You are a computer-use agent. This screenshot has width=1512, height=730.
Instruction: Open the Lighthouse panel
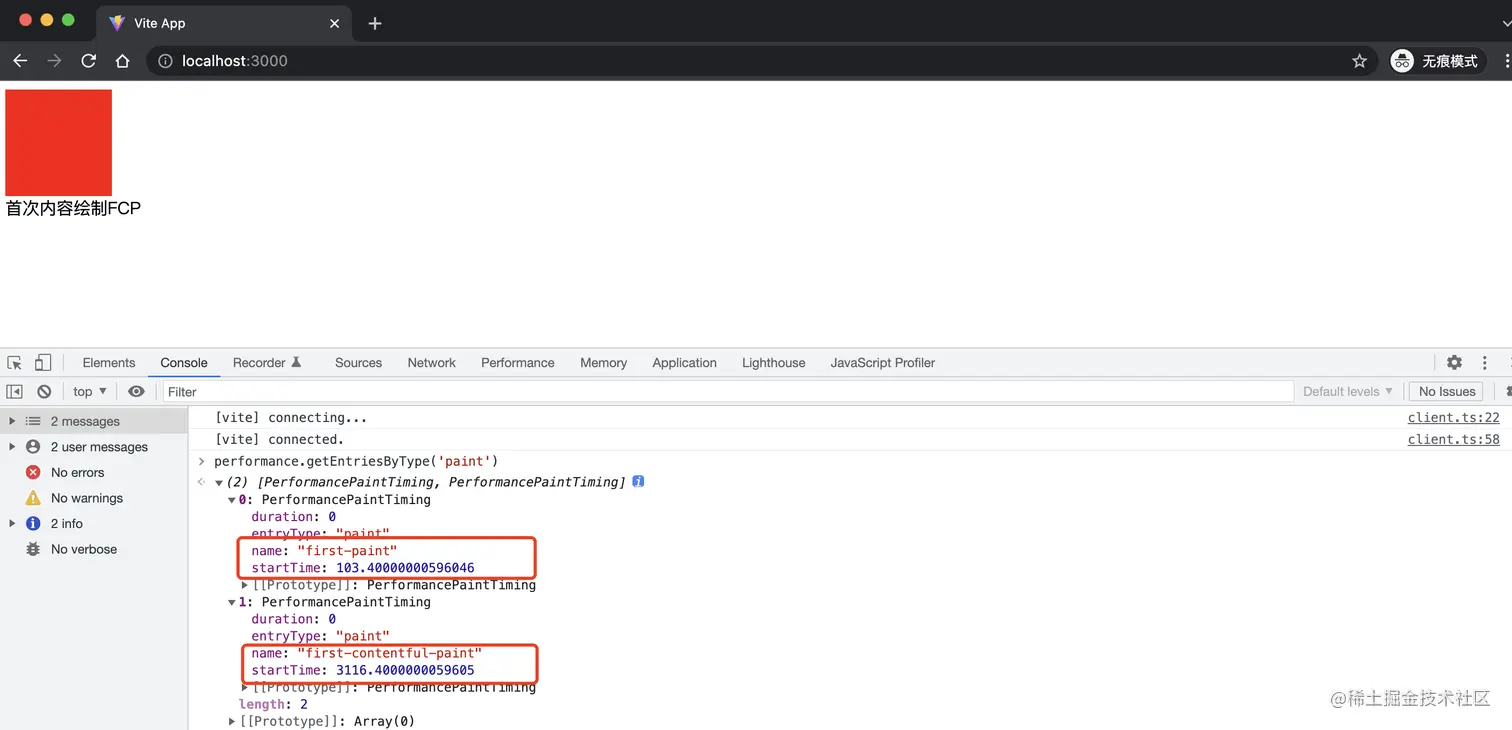click(x=773, y=363)
